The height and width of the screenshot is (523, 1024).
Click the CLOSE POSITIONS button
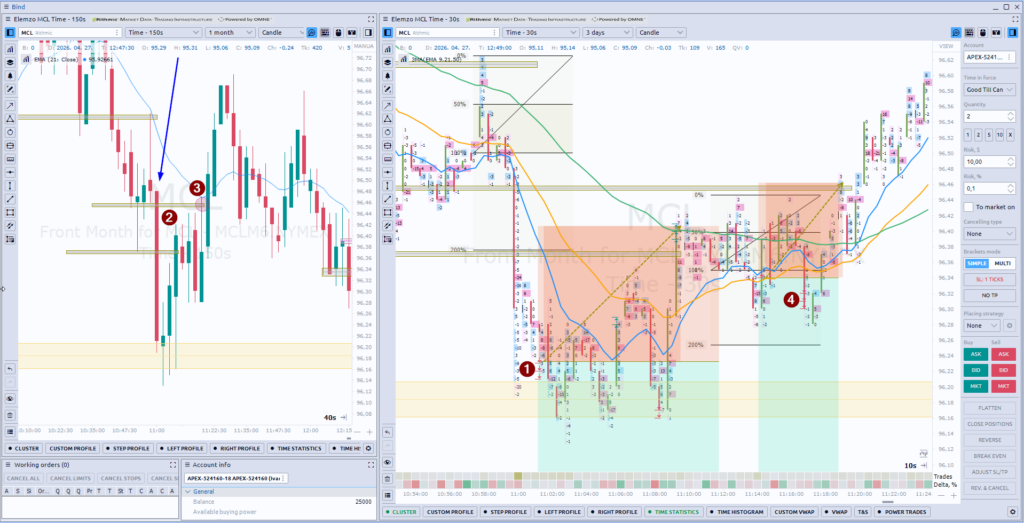point(989,423)
